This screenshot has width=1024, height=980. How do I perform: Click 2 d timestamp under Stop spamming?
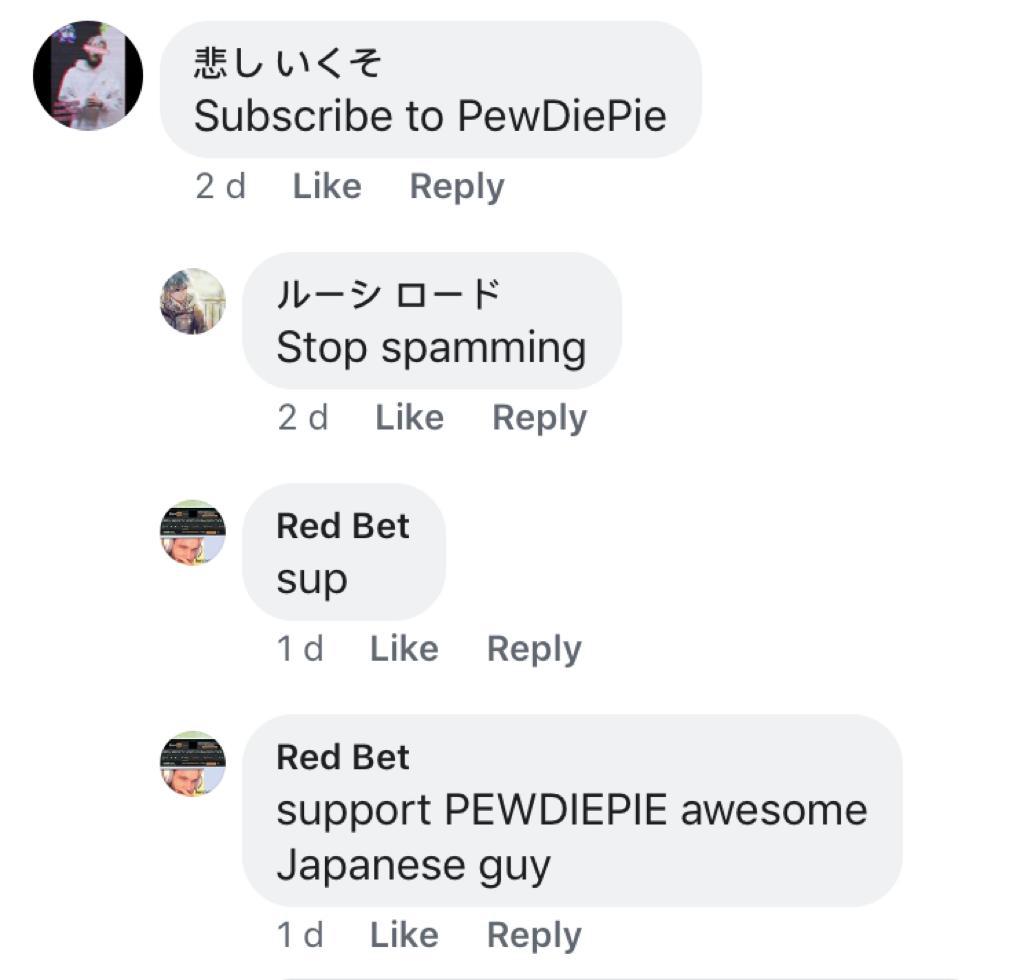click(303, 418)
